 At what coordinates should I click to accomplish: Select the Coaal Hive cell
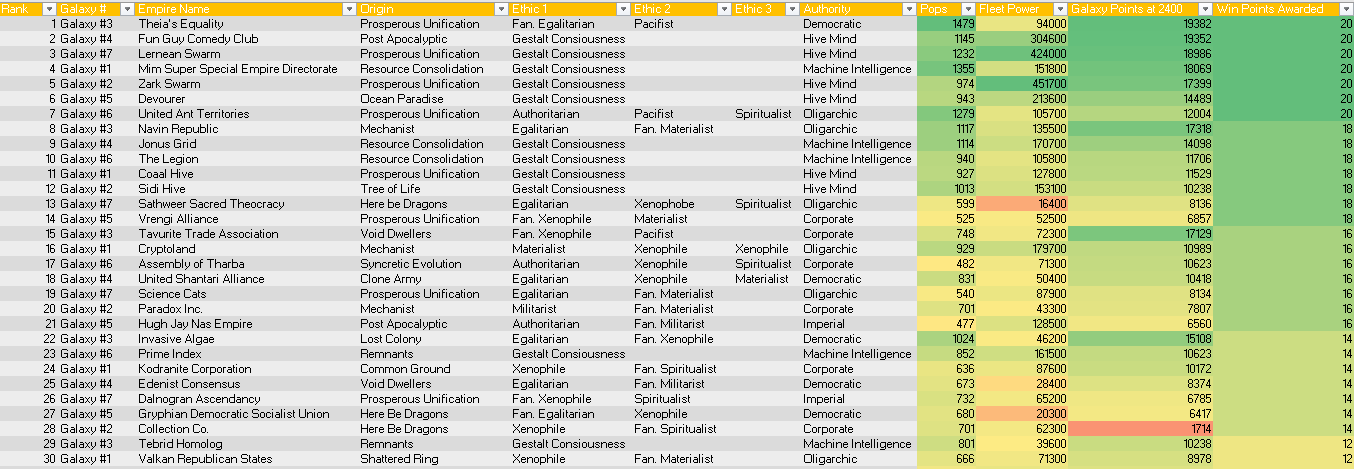pos(246,174)
